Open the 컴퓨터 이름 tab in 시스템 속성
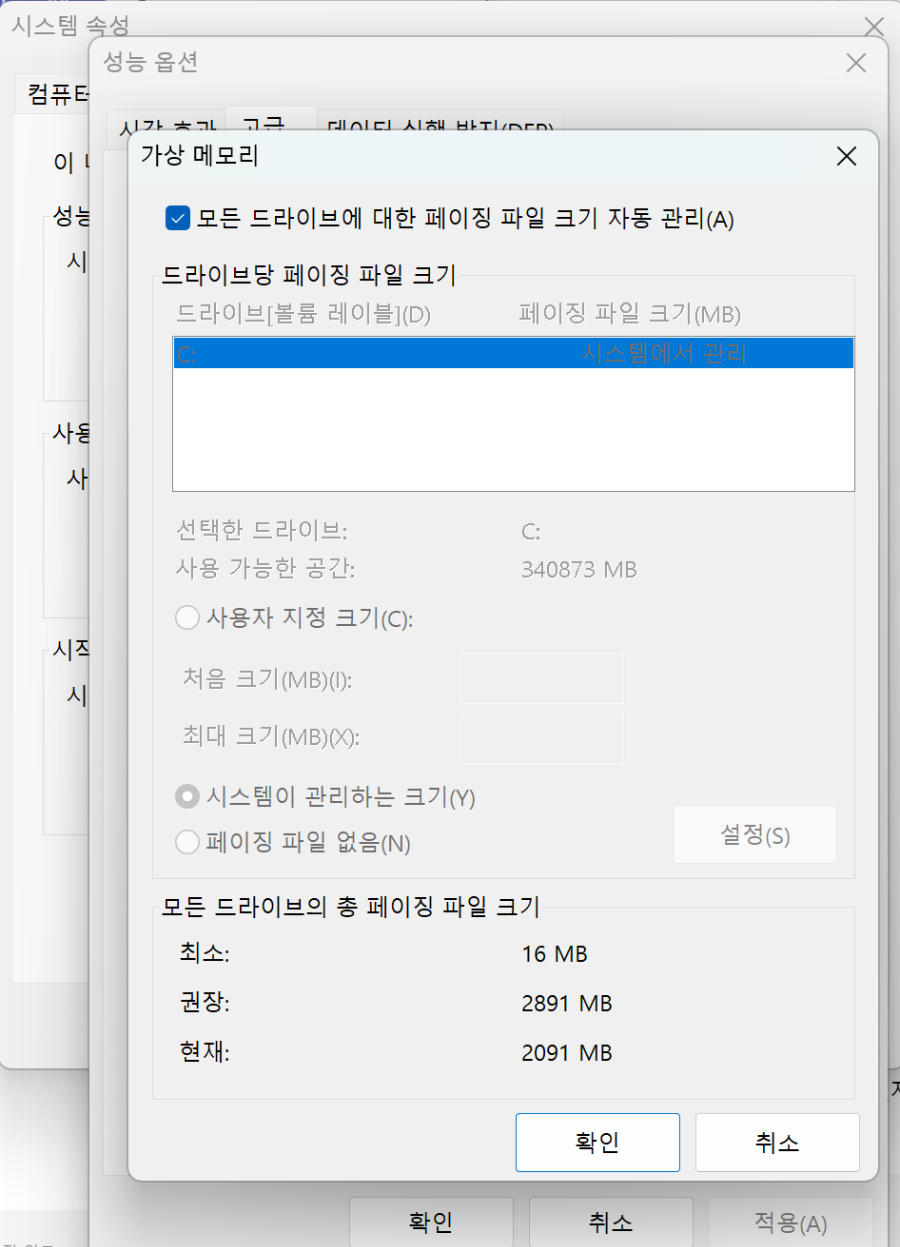The image size is (900, 1247). pos(55,93)
